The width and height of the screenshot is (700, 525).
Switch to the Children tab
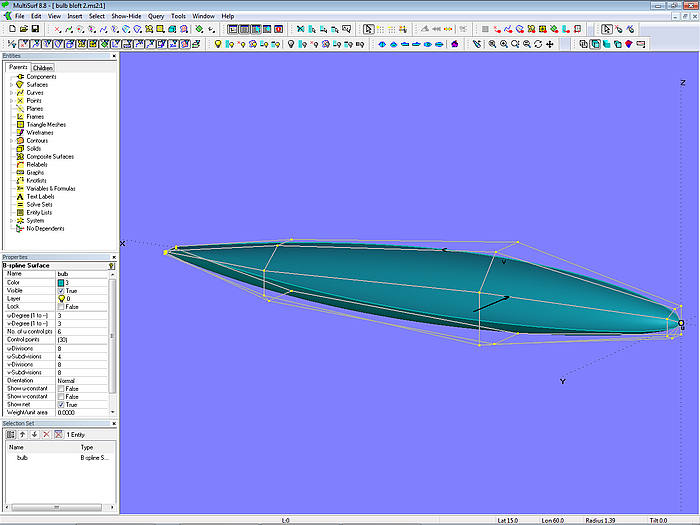(43, 68)
